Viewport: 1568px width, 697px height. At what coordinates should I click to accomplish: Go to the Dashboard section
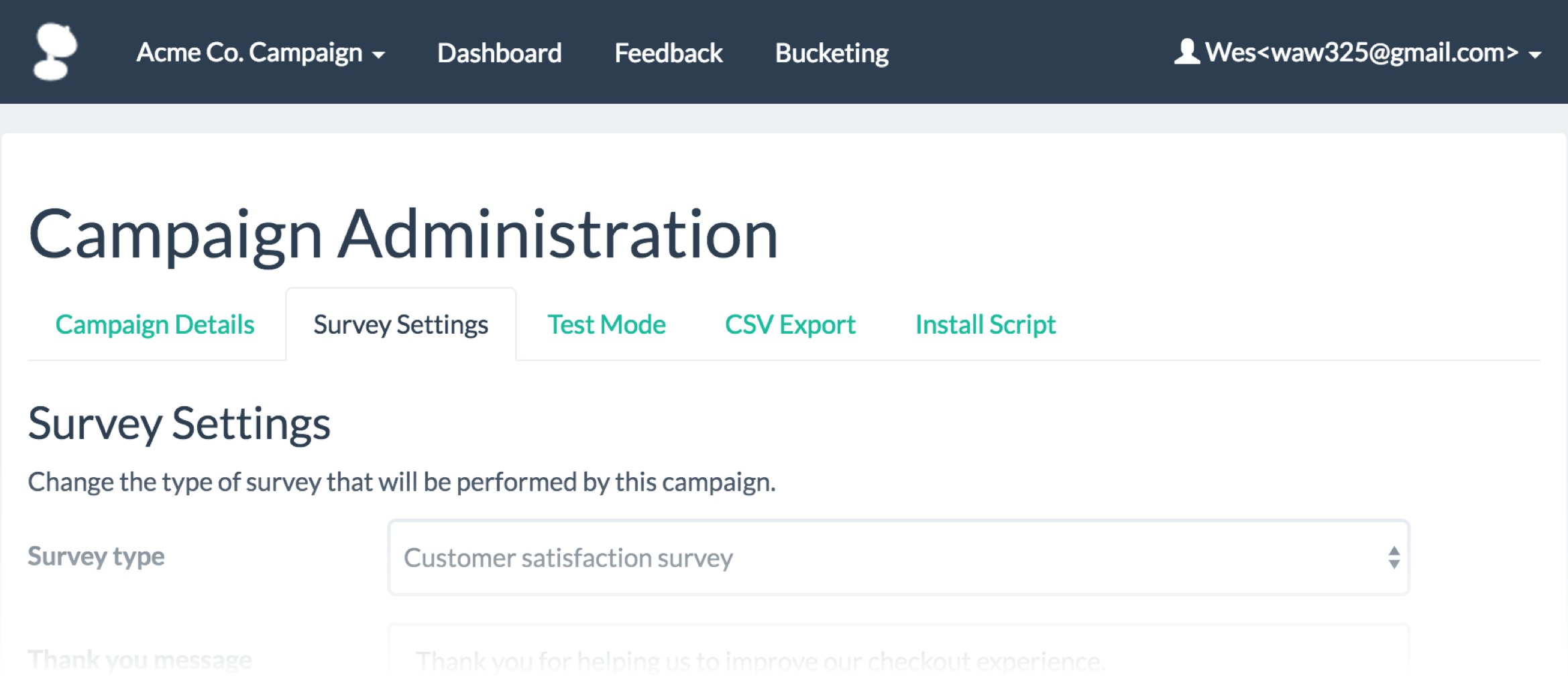pyautogui.click(x=499, y=53)
